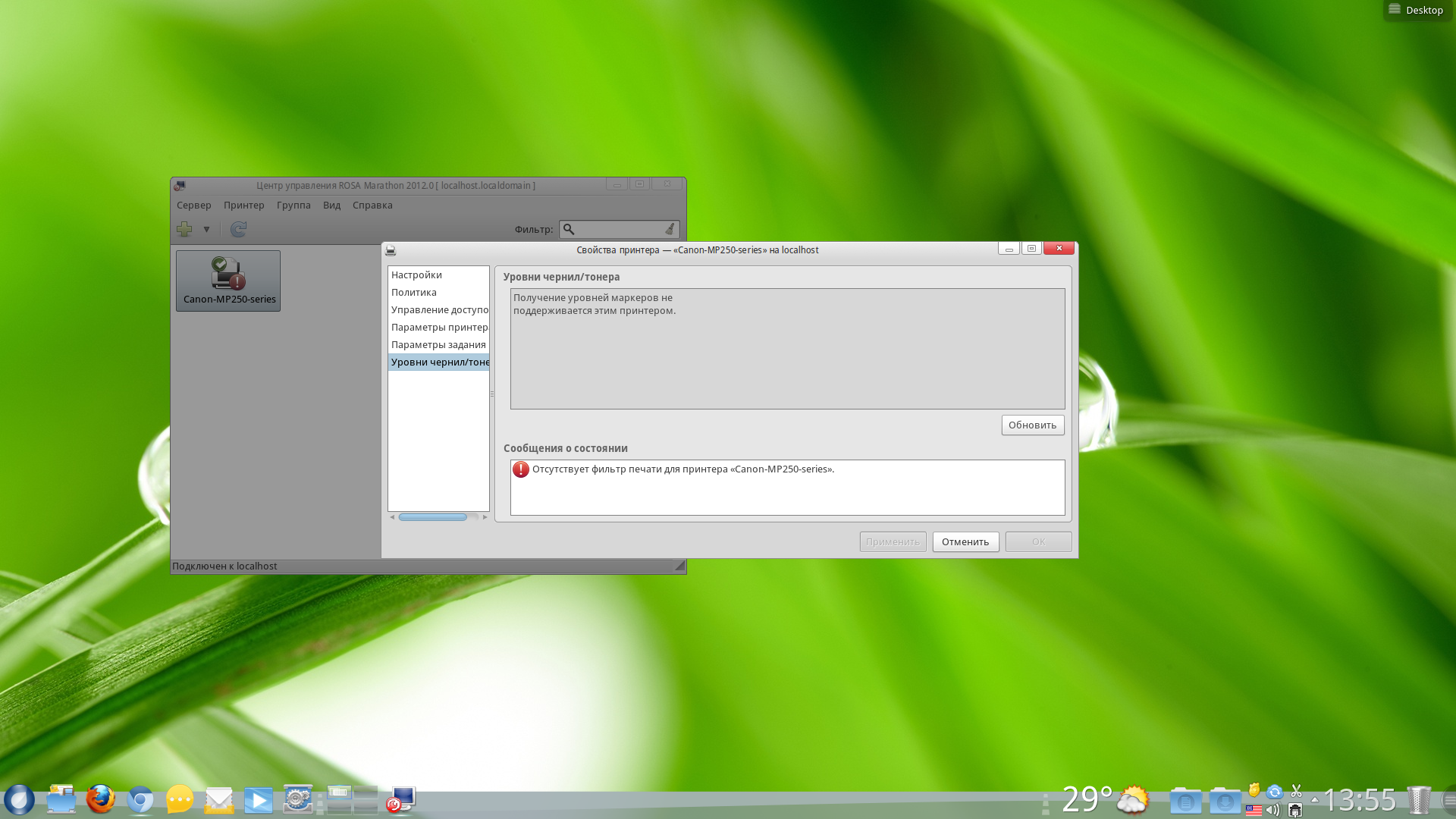Clear the filter field with broom icon
The width and height of the screenshot is (1456, 819).
point(670,229)
